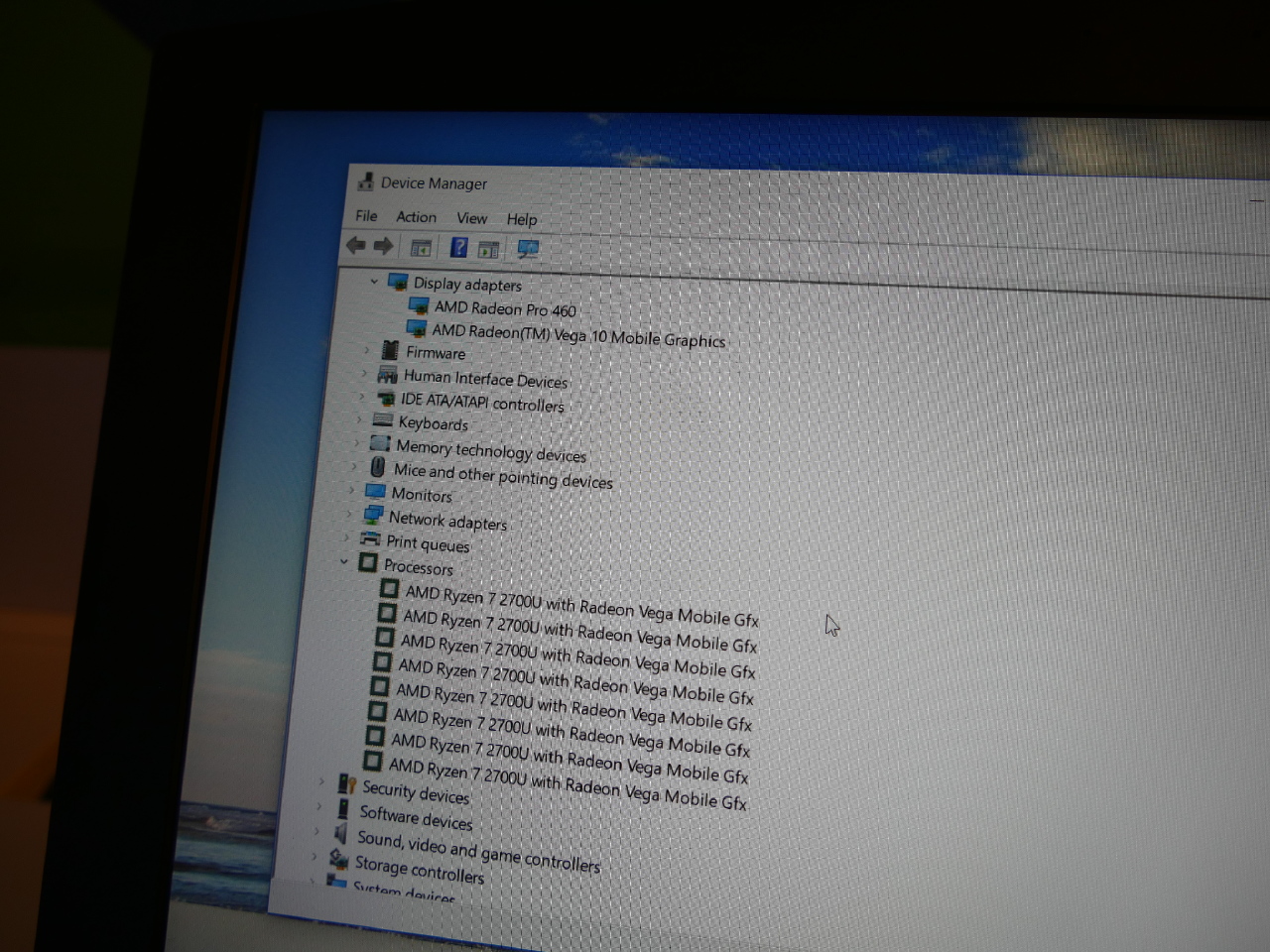
Task: Expand the Keyboards node
Action: point(358,418)
